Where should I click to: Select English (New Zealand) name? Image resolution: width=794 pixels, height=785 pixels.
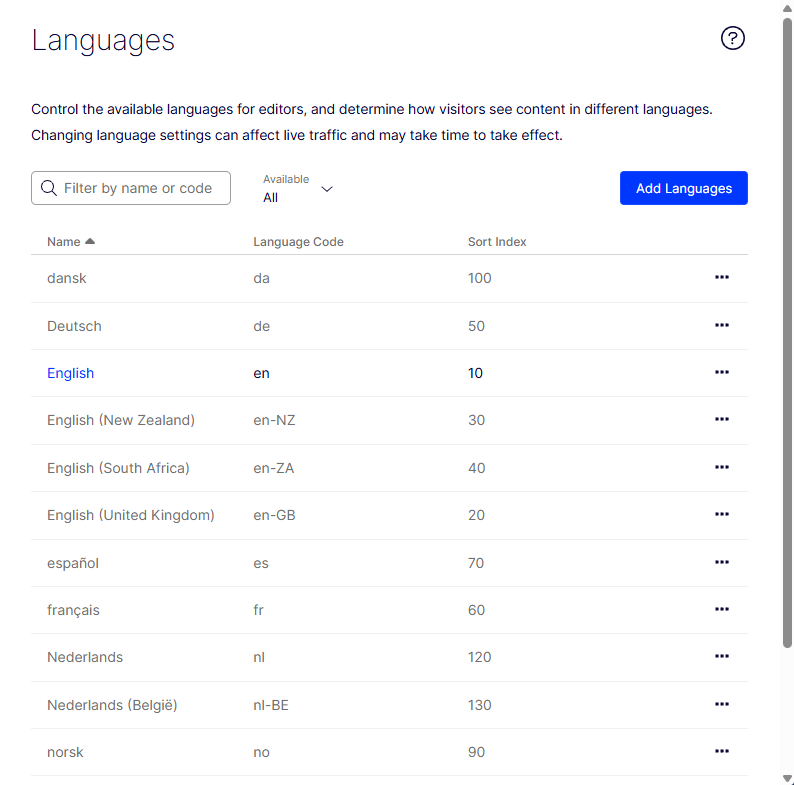pyautogui.click(x=121, y=420)
